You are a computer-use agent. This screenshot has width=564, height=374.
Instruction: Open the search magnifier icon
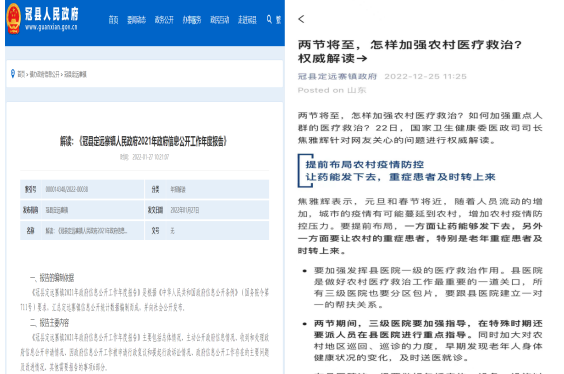tap(269, 19)
